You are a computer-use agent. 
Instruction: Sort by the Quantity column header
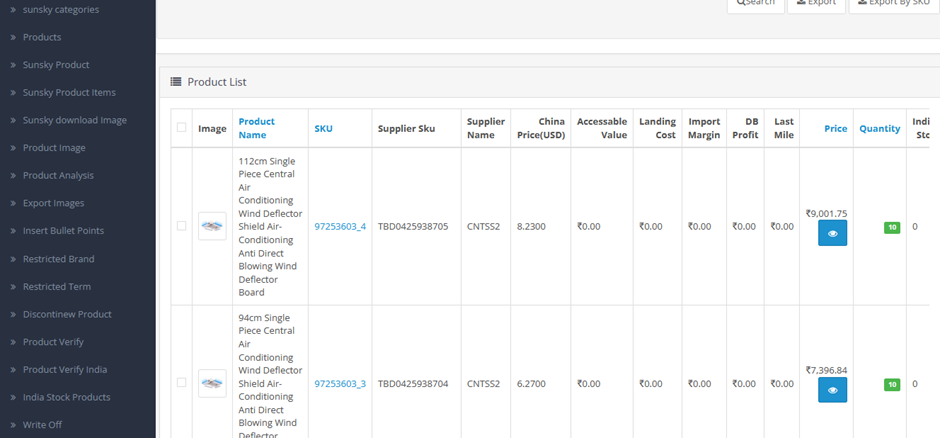coord(879,128)
